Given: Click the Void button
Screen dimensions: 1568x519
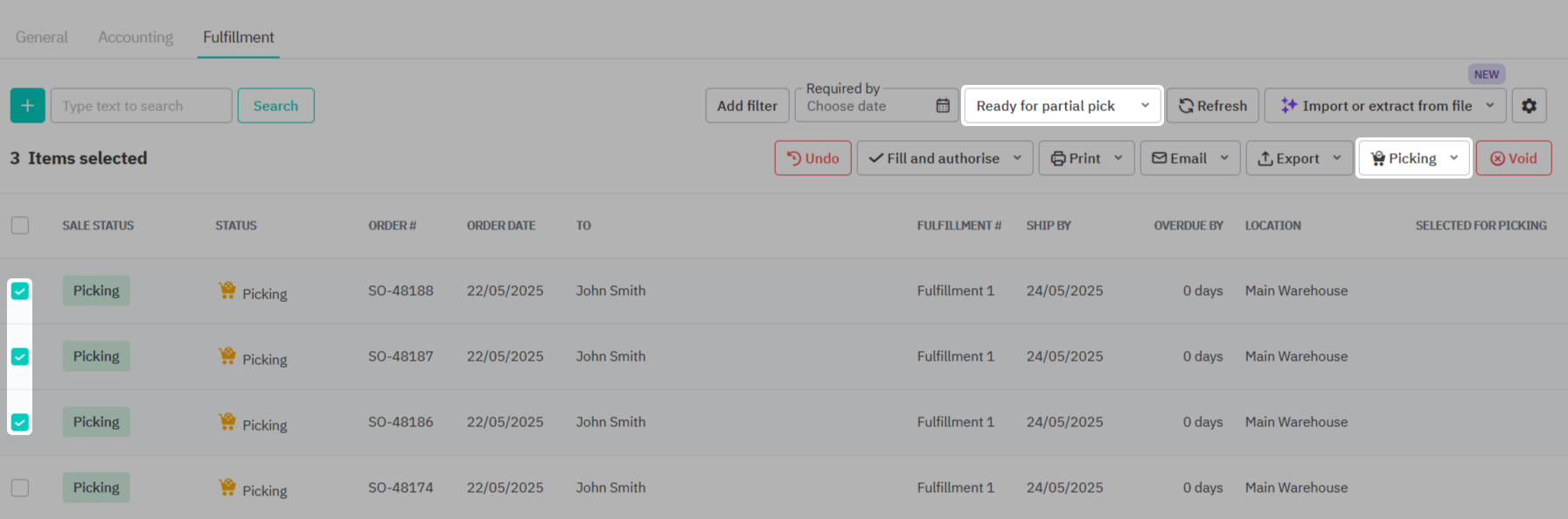Looking at the screenshot, I should (x=1513, y=158).
